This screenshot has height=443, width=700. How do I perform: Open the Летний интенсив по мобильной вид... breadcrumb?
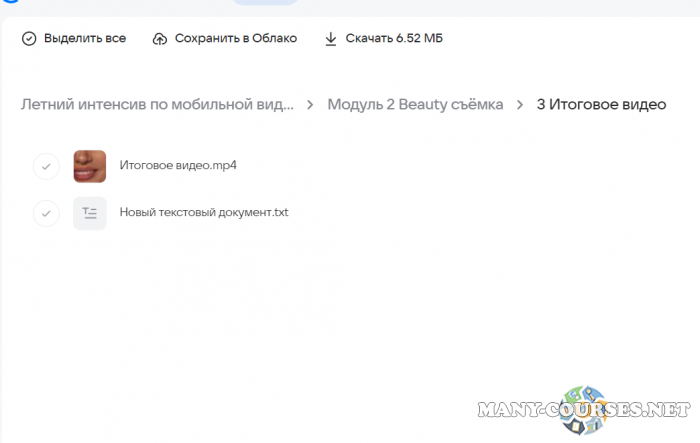click(x=158, y=104)
